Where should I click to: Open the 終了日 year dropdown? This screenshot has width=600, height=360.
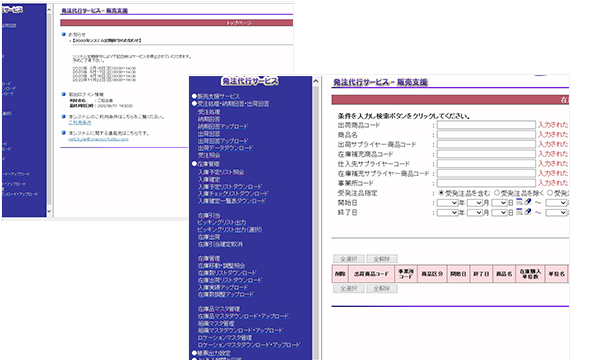click(447, 212)
